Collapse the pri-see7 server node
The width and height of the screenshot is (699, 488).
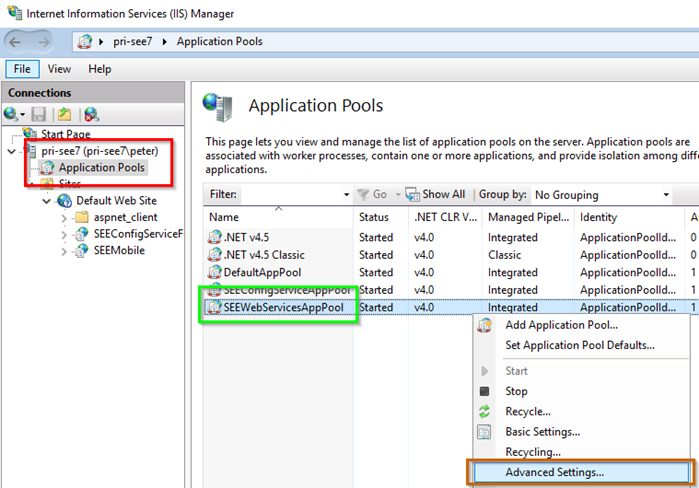(12, 152)
